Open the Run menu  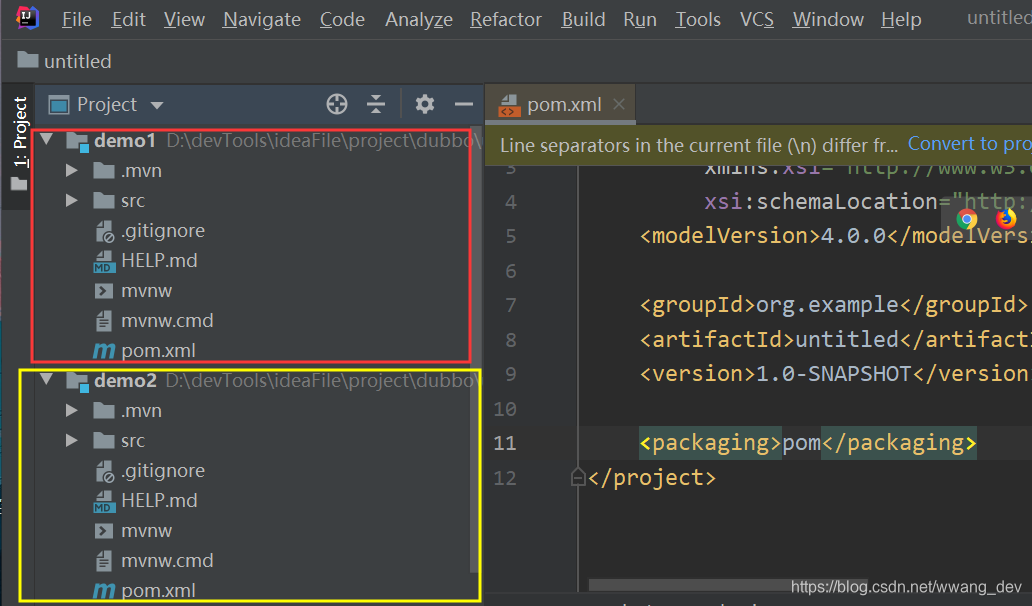pos(640,20)
